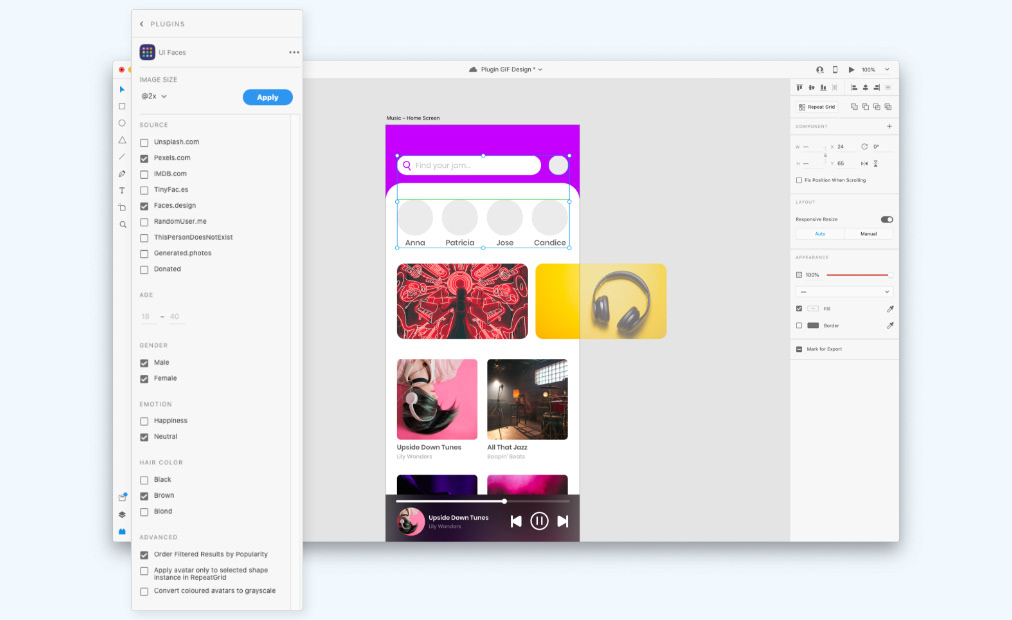Click the Repeat Grid button
Screen dimensions: 1012x620
click(x=817, y=107)
